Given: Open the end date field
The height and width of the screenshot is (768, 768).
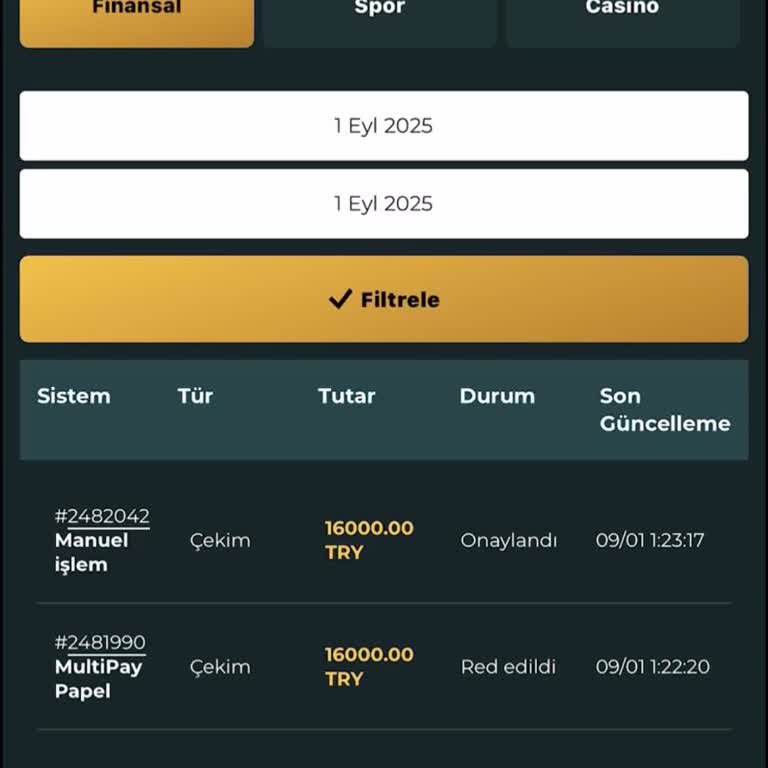Looking at the screenshot, I should point(384,204).
